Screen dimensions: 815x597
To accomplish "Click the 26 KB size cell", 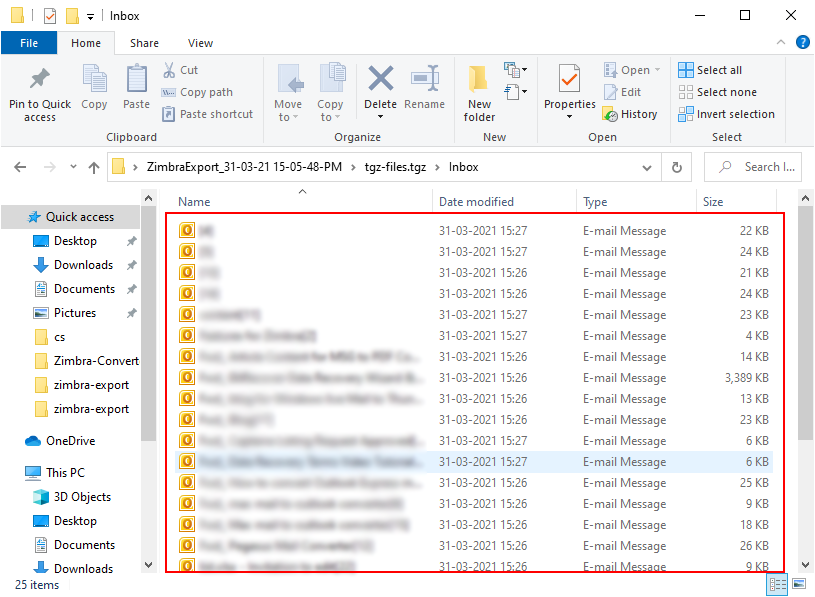I will (x=754, y=546).
